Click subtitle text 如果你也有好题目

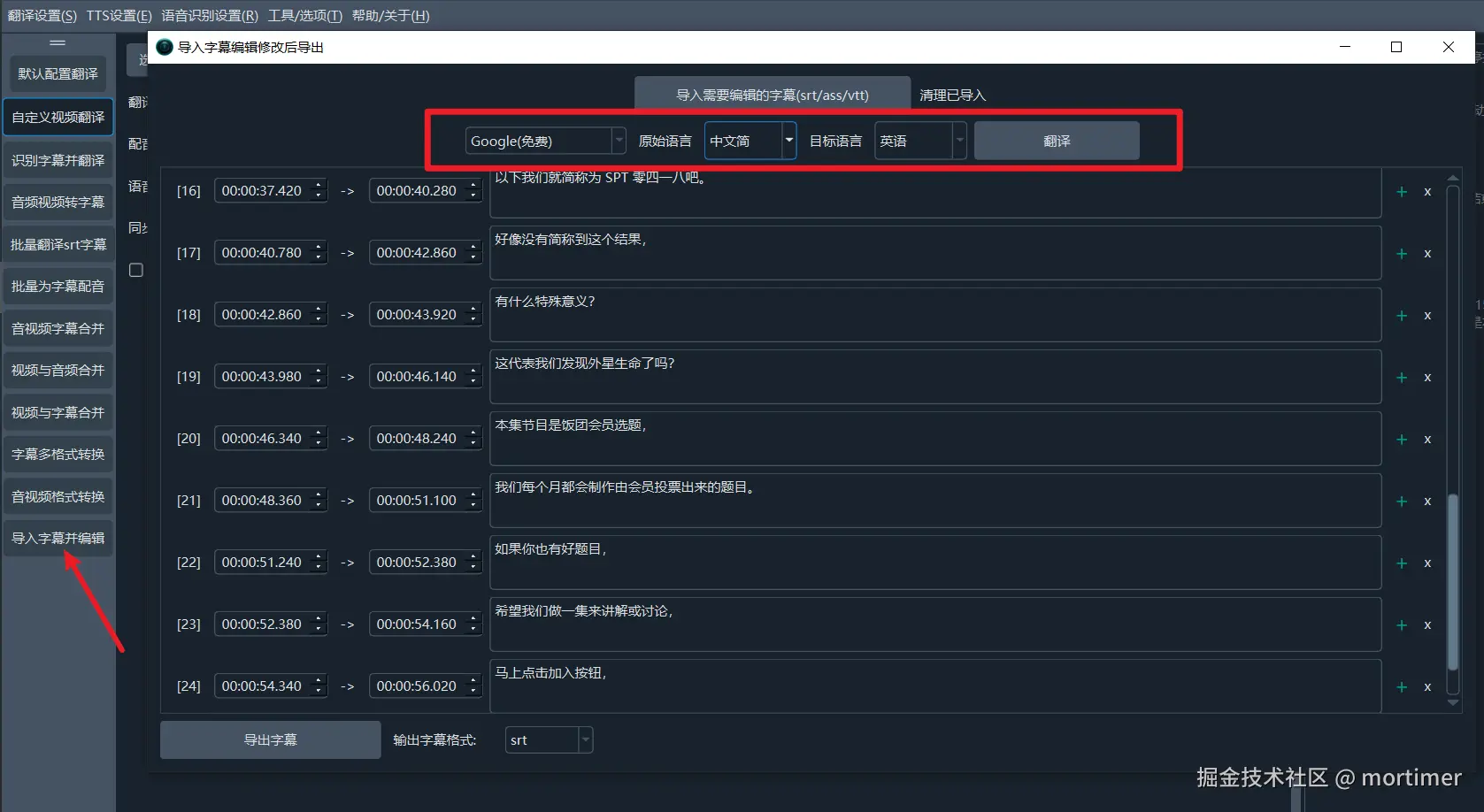coord(550,548)
